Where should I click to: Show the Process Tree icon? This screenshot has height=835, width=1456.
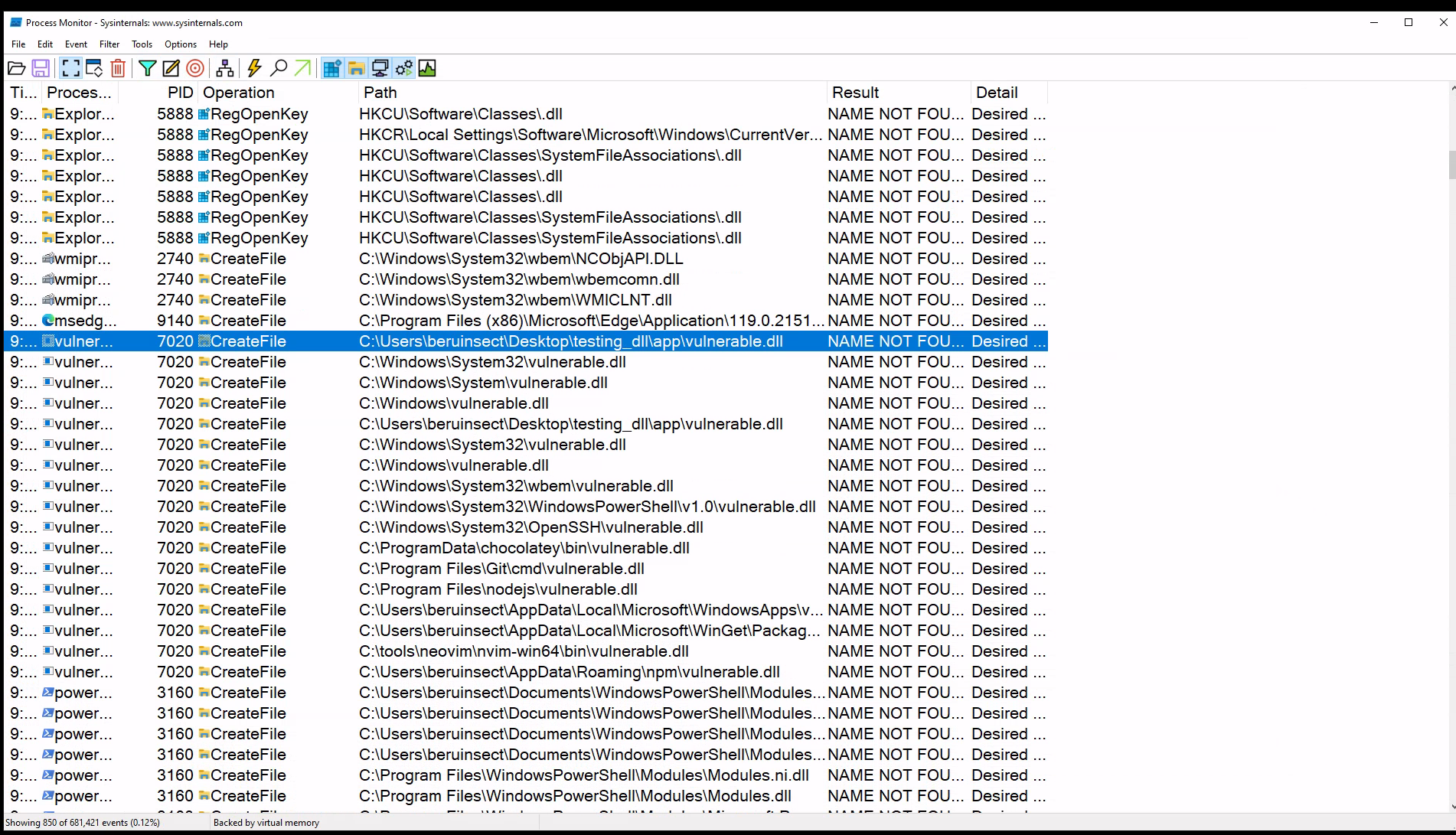point(225,69)
